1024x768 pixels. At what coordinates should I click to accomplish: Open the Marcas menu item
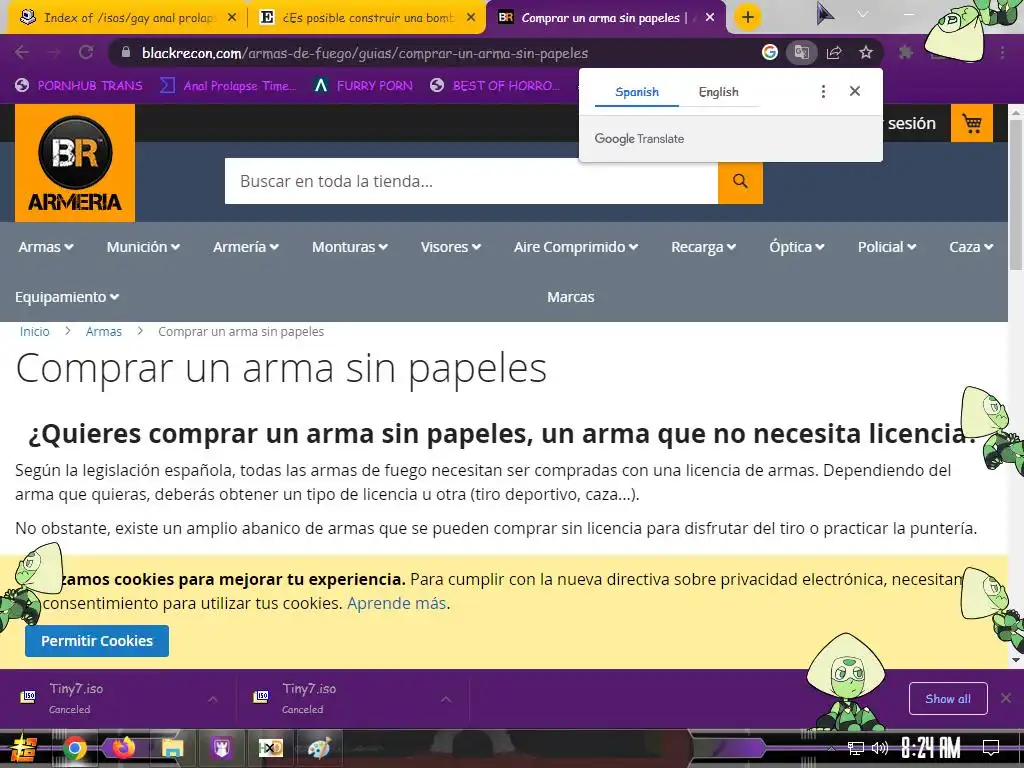[571, 296]
